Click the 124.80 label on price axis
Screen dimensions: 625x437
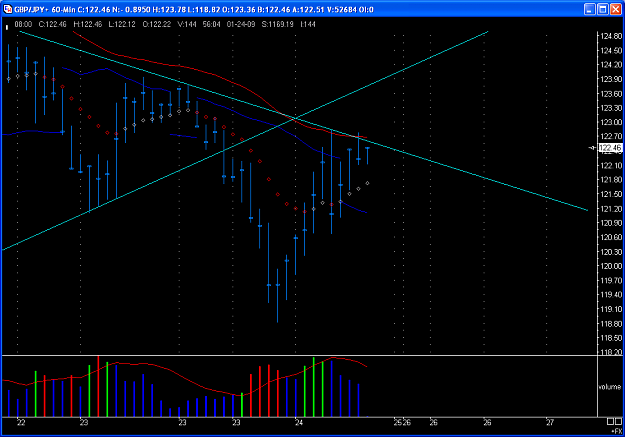coord(611,36)
